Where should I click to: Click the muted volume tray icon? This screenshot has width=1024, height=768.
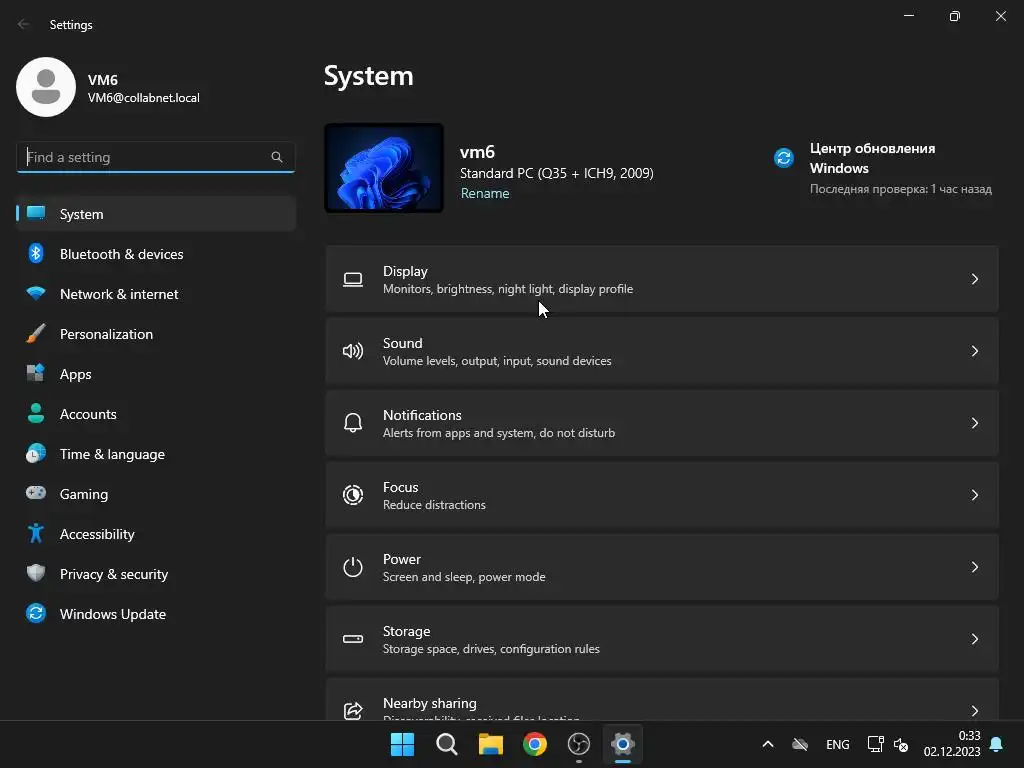click(x=901, y=744)
